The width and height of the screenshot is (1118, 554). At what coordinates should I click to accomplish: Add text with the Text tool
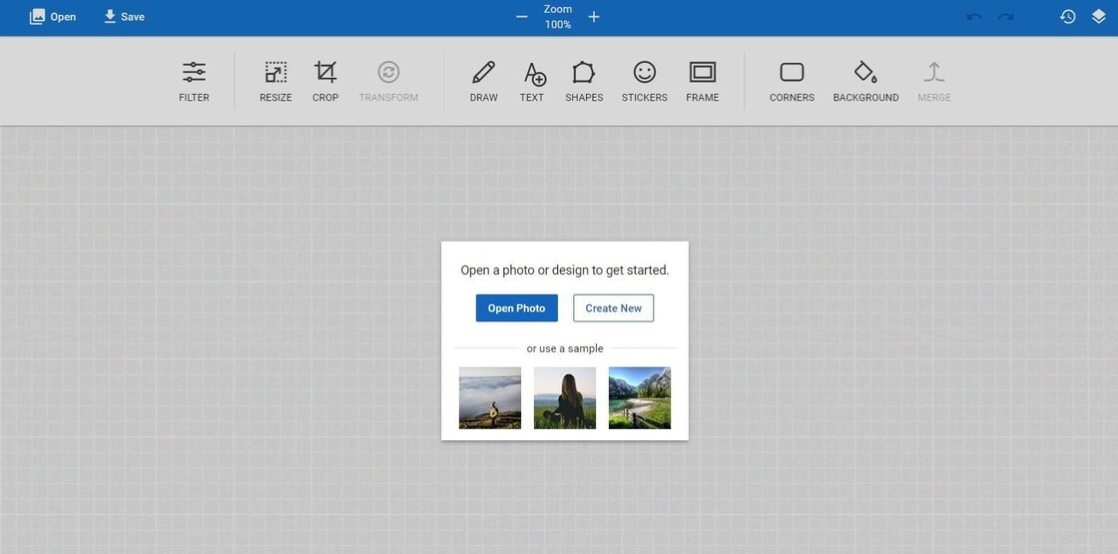(x=532, y=81)
